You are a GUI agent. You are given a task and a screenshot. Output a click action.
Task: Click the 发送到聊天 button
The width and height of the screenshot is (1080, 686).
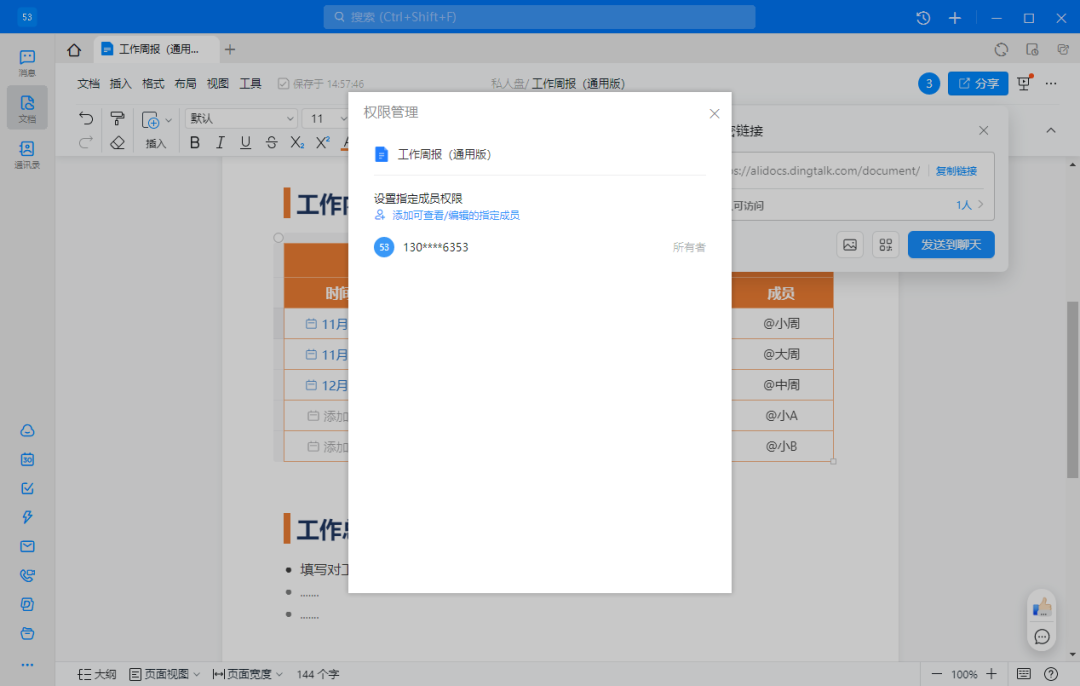950,245
